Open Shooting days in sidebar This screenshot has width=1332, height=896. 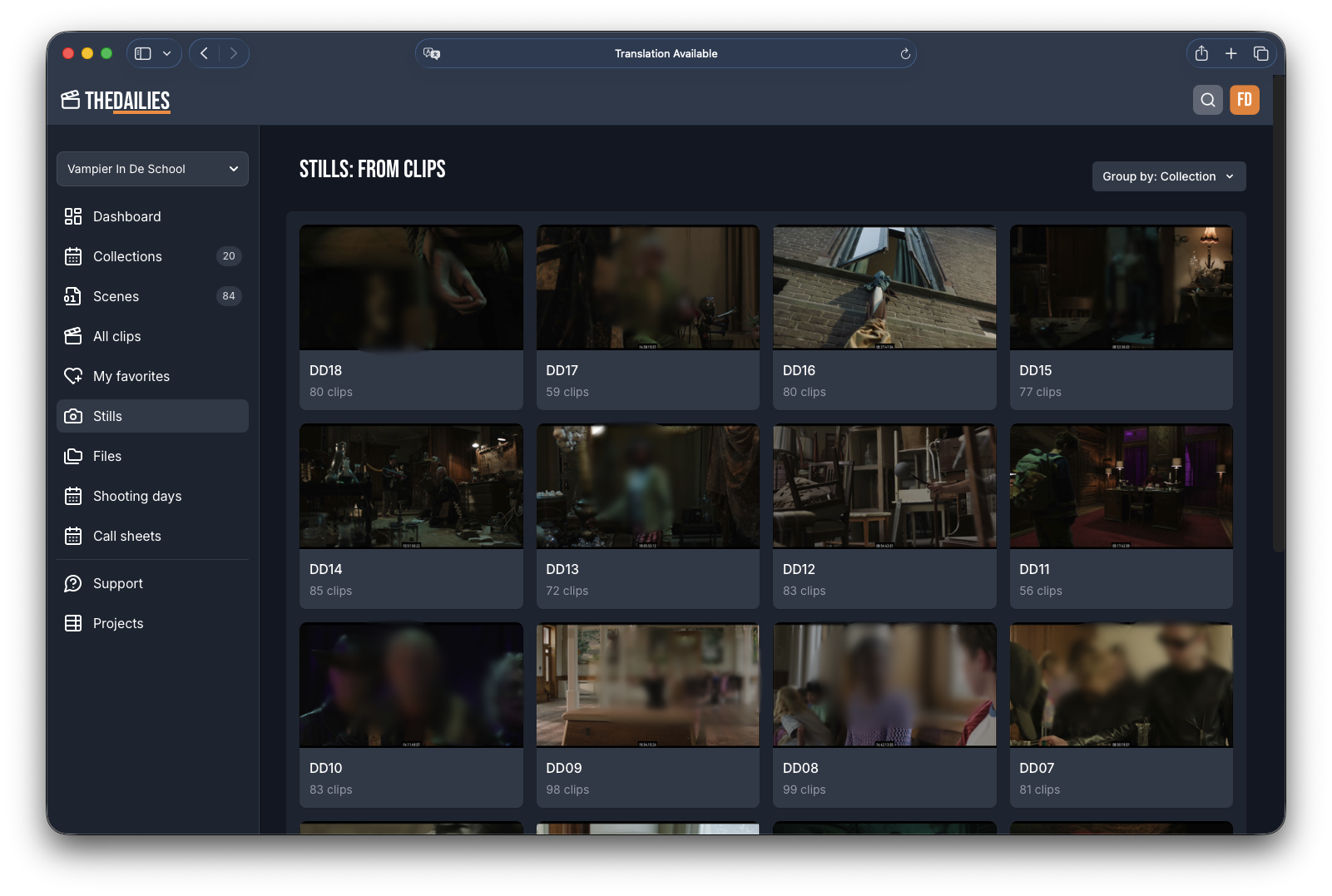point(152,496)
